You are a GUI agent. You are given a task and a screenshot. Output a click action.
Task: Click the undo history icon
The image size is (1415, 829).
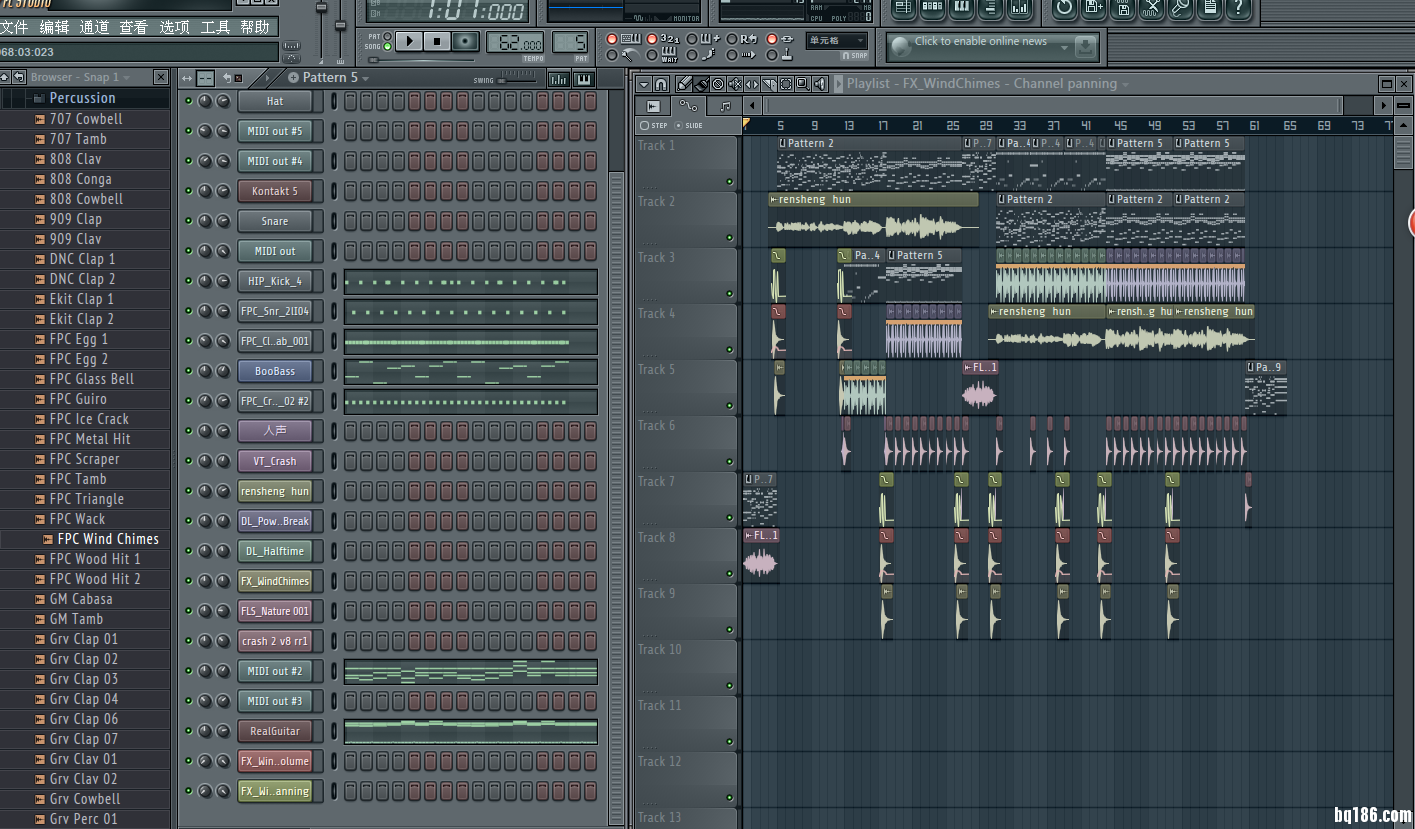1065,9
